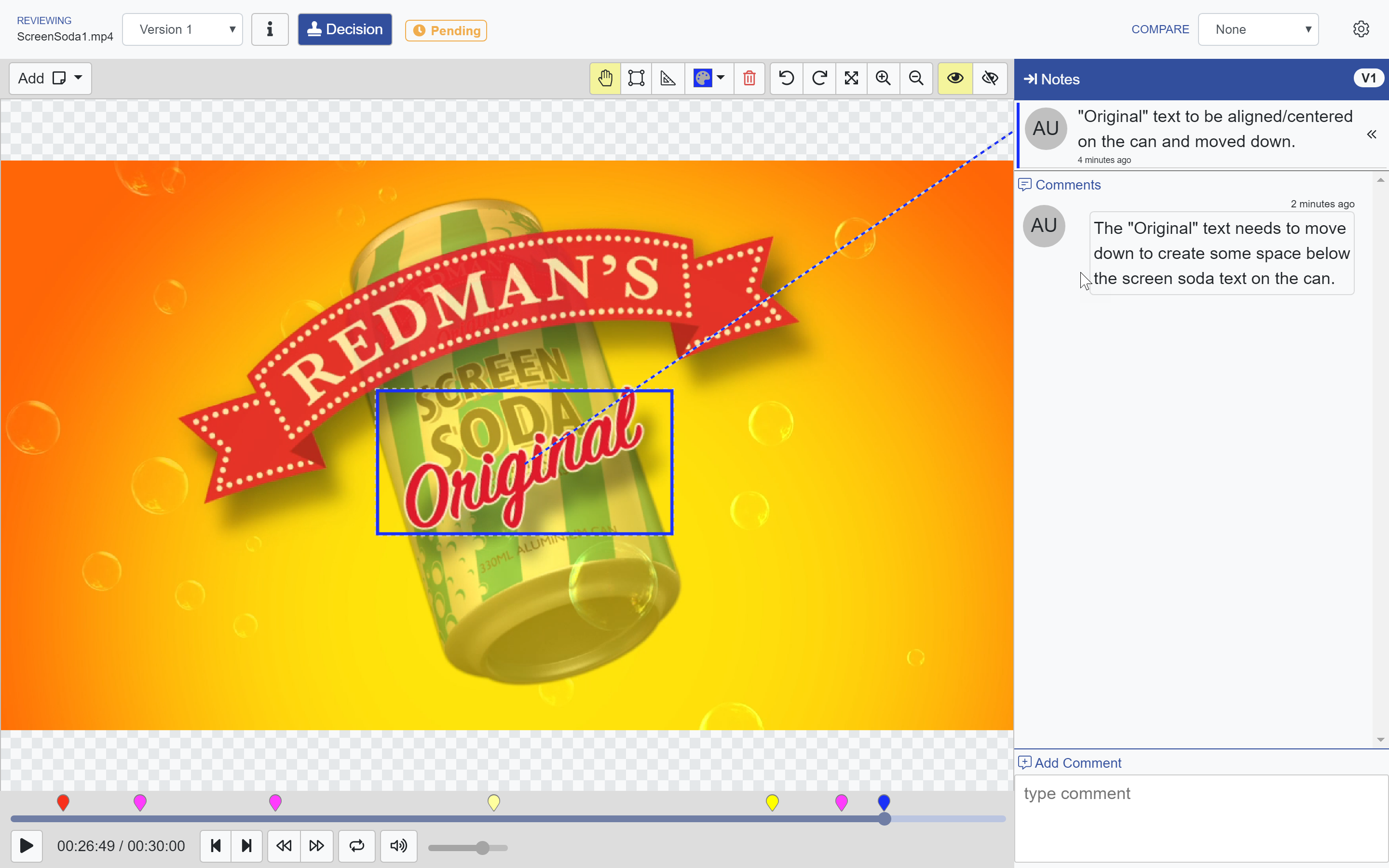Image resolution: width=1389 pixels, height=868 pixels.
Task: Toggle loop playback
Action: 356,846
